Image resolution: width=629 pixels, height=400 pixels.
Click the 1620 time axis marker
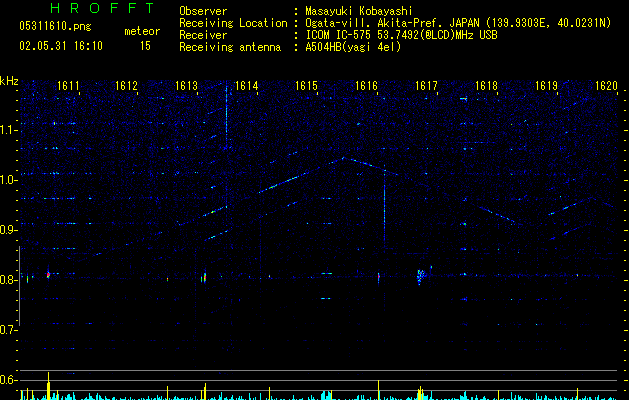tap(606, 86)
